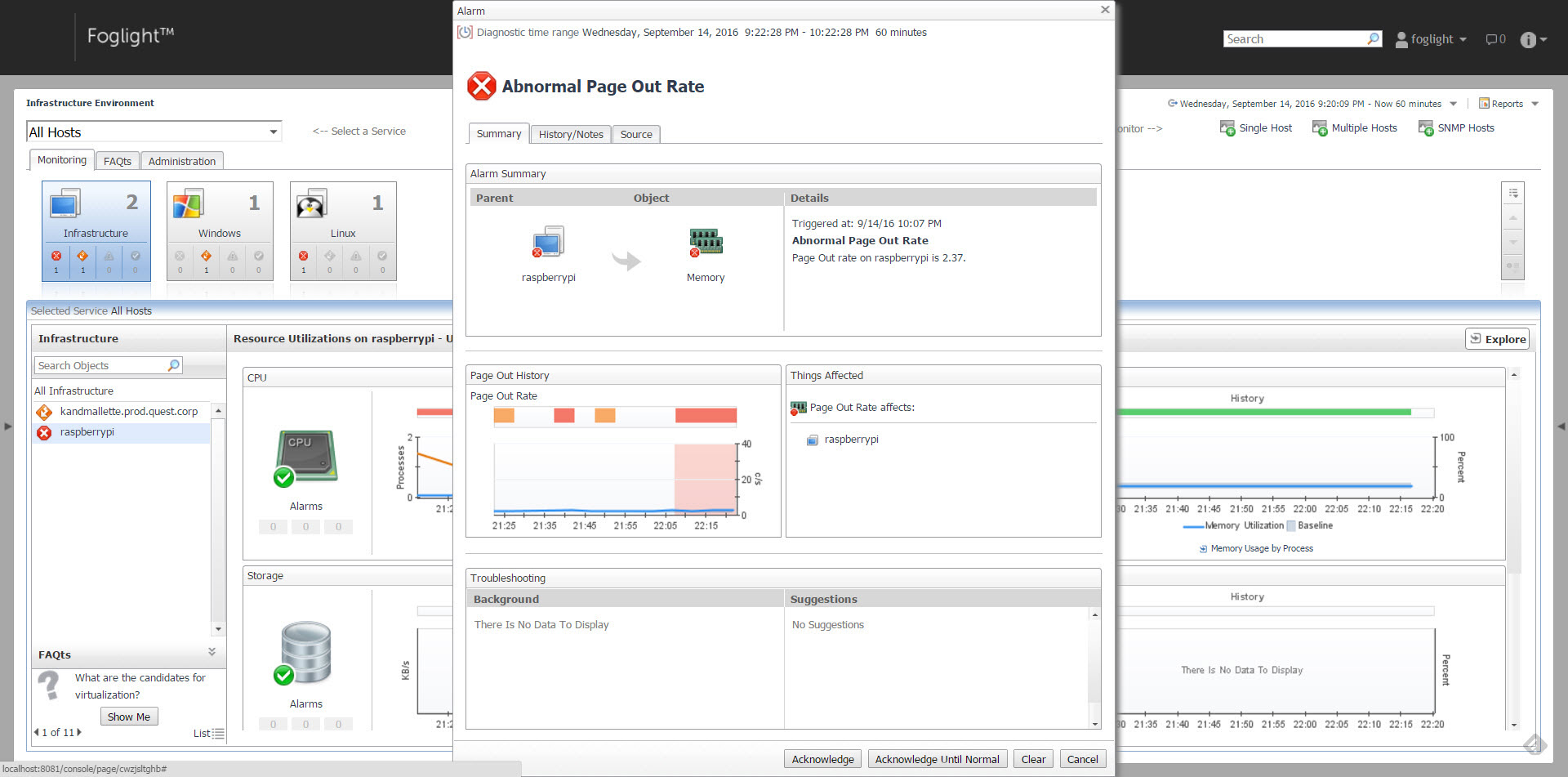Screen dimensions: 1568x777
Task: Open the info help icon in the header
Action: click(x=1528, y=39)
